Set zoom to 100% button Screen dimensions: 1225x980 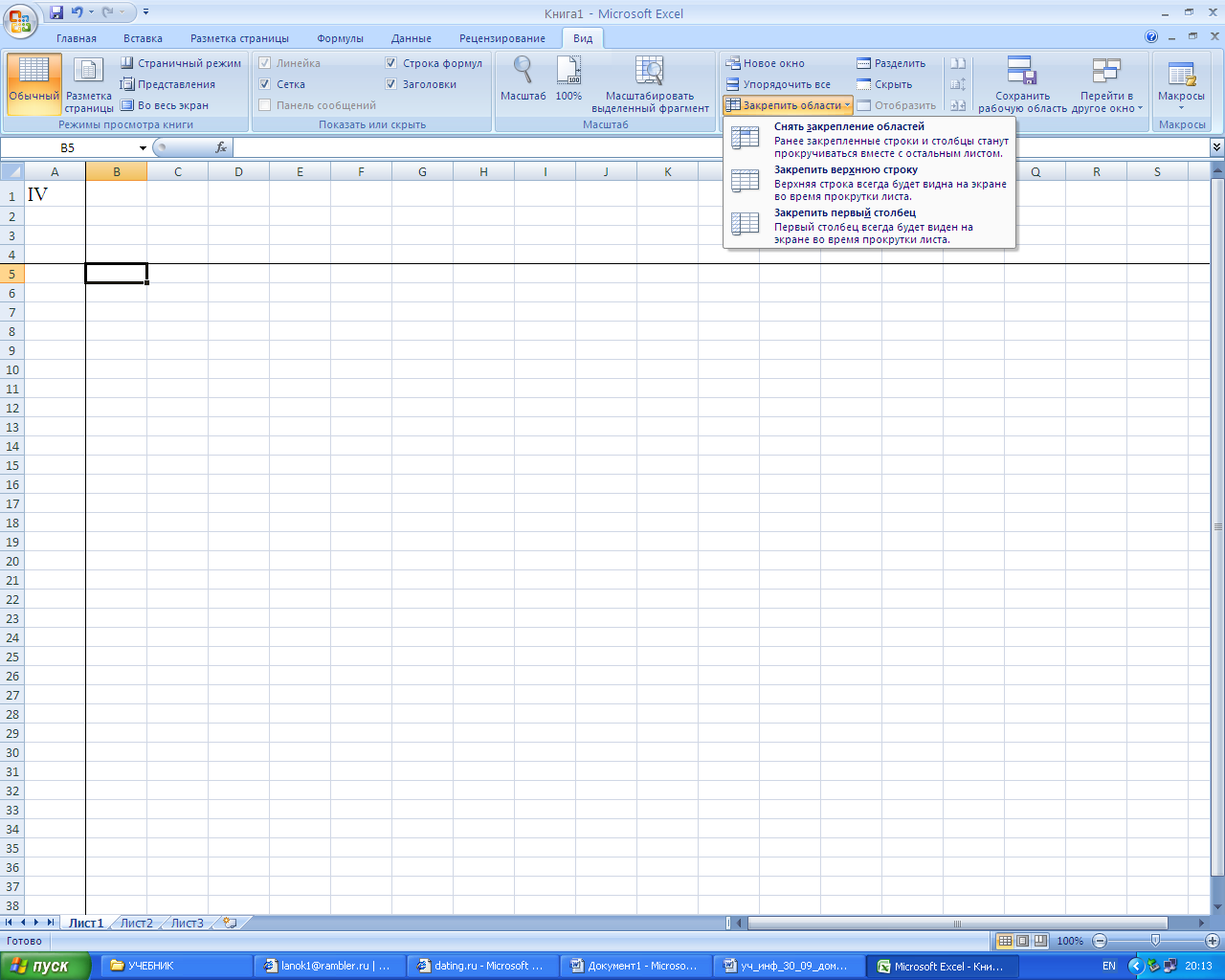pos(568,79)
